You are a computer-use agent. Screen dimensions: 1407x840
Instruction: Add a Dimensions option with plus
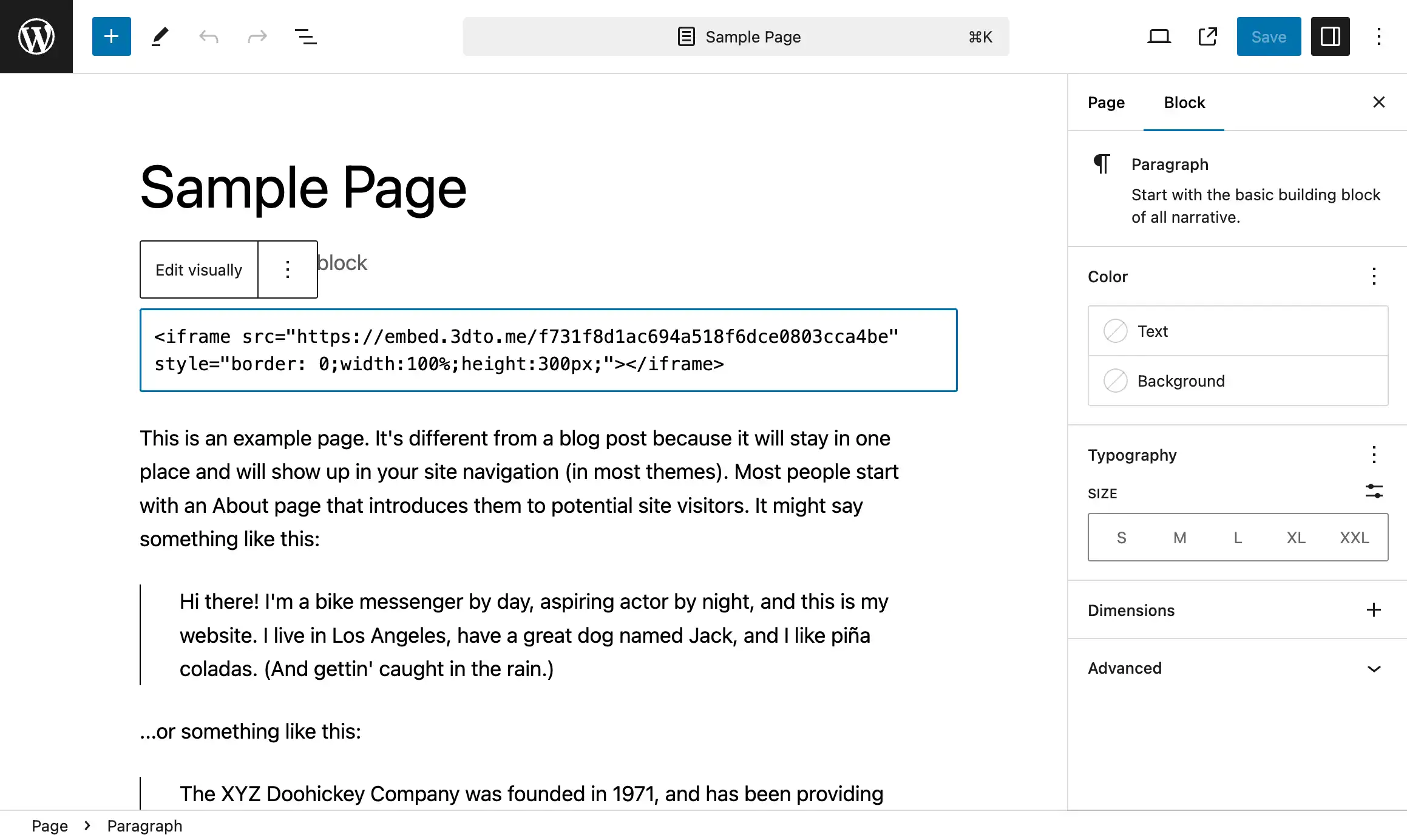coord(1374,610)
